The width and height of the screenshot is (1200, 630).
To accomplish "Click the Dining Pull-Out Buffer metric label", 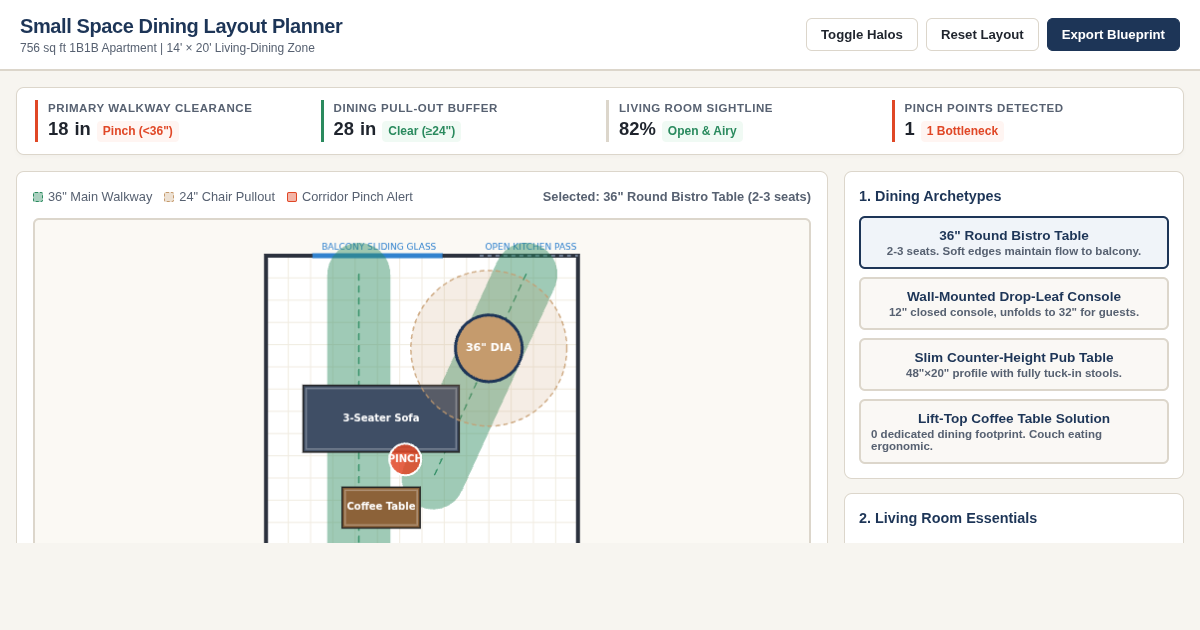I will pyautogui.click(x=416, y=108).
